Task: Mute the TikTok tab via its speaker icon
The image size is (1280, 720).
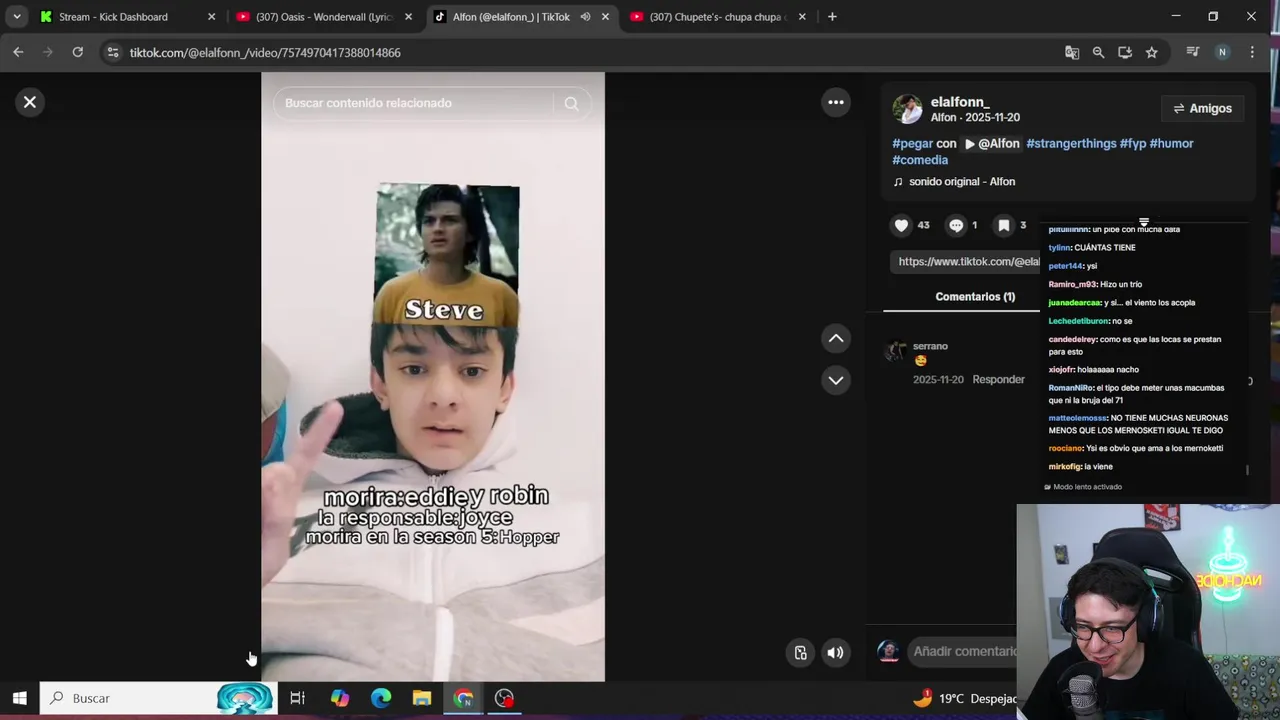Action: [x=585, y=17]
